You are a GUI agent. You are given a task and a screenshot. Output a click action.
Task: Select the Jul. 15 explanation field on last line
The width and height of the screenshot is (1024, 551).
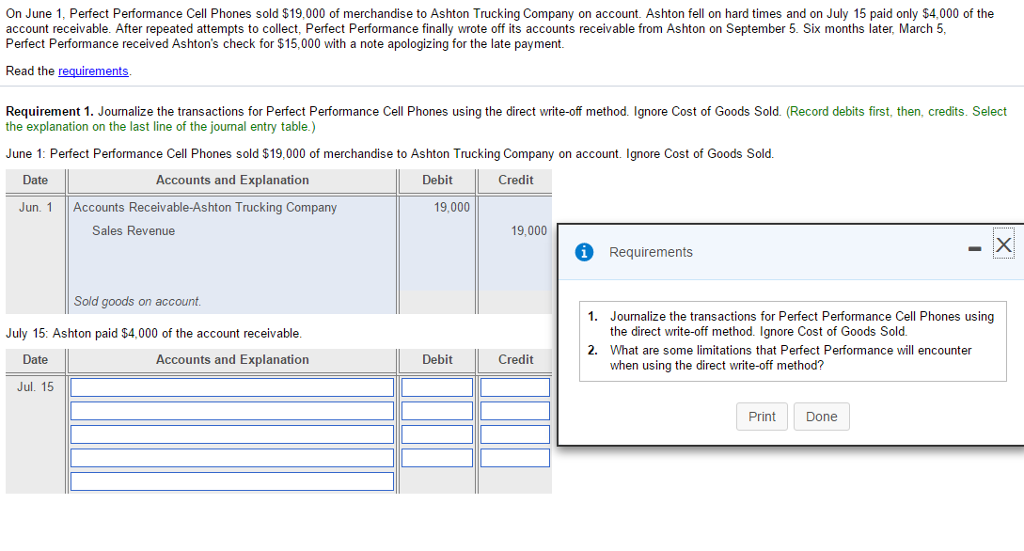[x=232, y=481]
